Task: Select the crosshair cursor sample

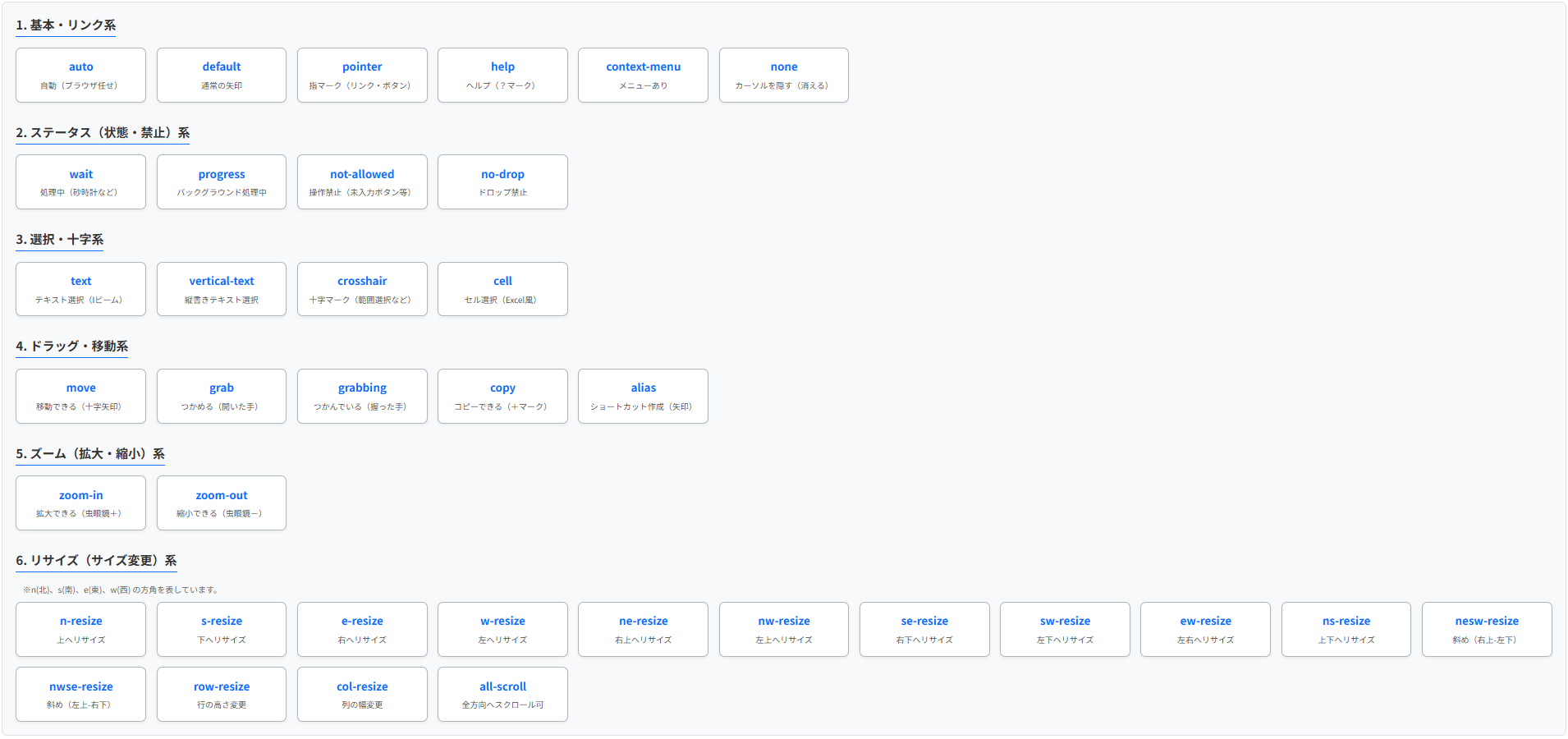Action: pyautogui.click(x=362, y=288)
